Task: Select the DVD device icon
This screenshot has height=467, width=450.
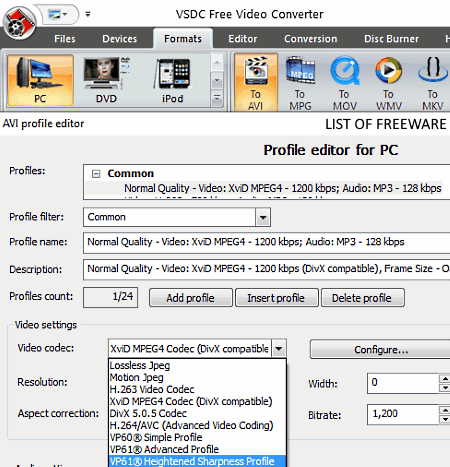Action: [x=106, y=80]
